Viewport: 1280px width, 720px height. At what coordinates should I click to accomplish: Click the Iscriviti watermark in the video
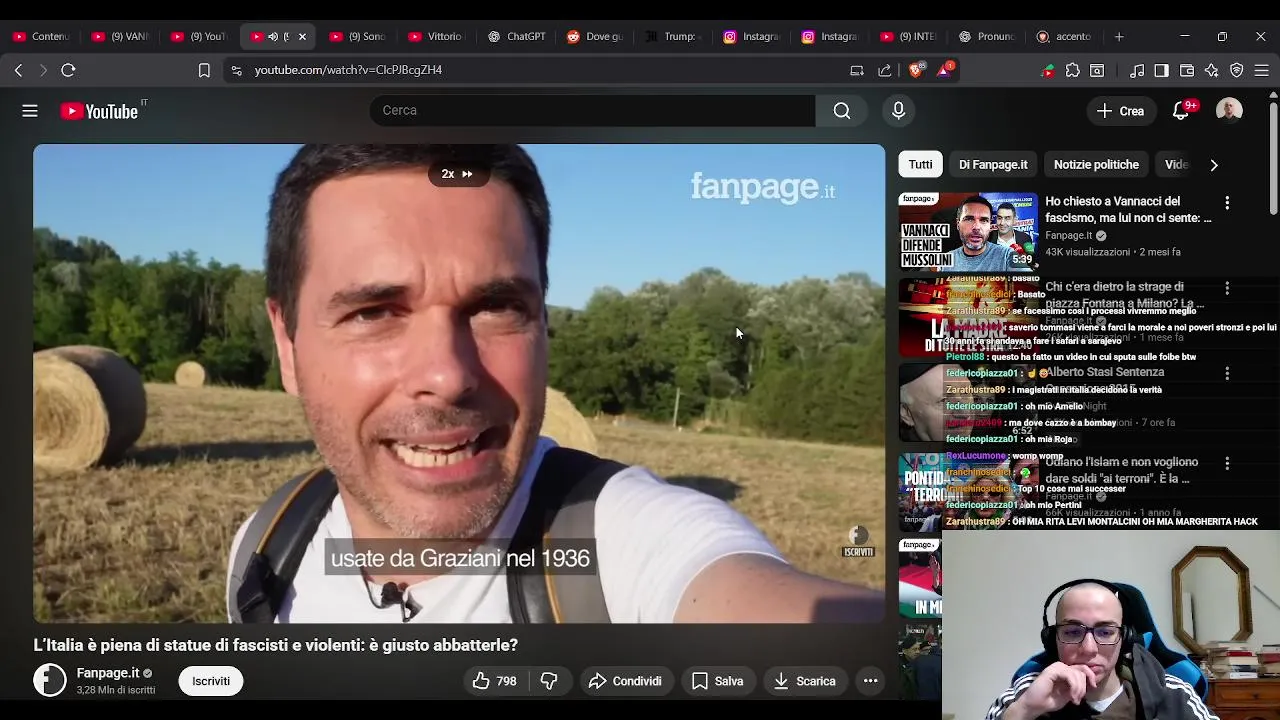[858, 542]
